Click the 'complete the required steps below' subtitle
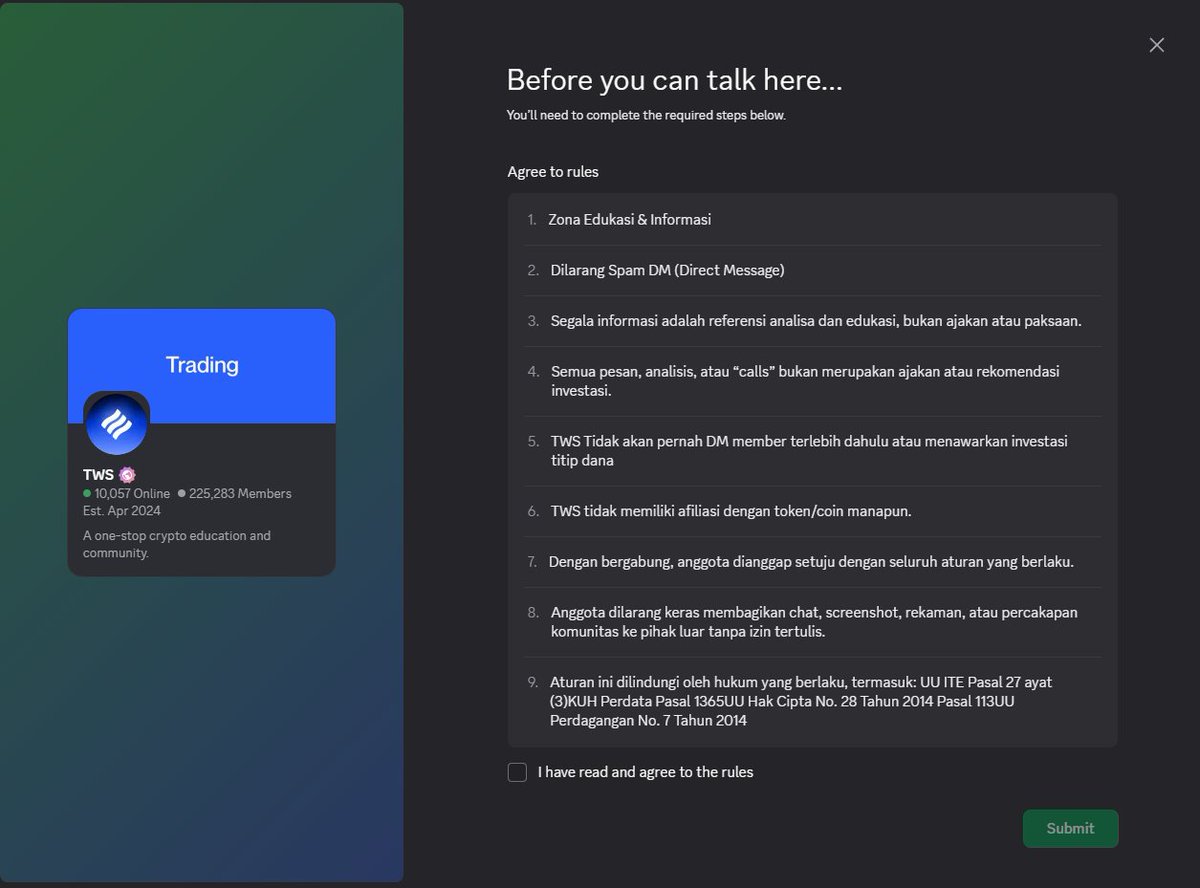 (646, 115)
